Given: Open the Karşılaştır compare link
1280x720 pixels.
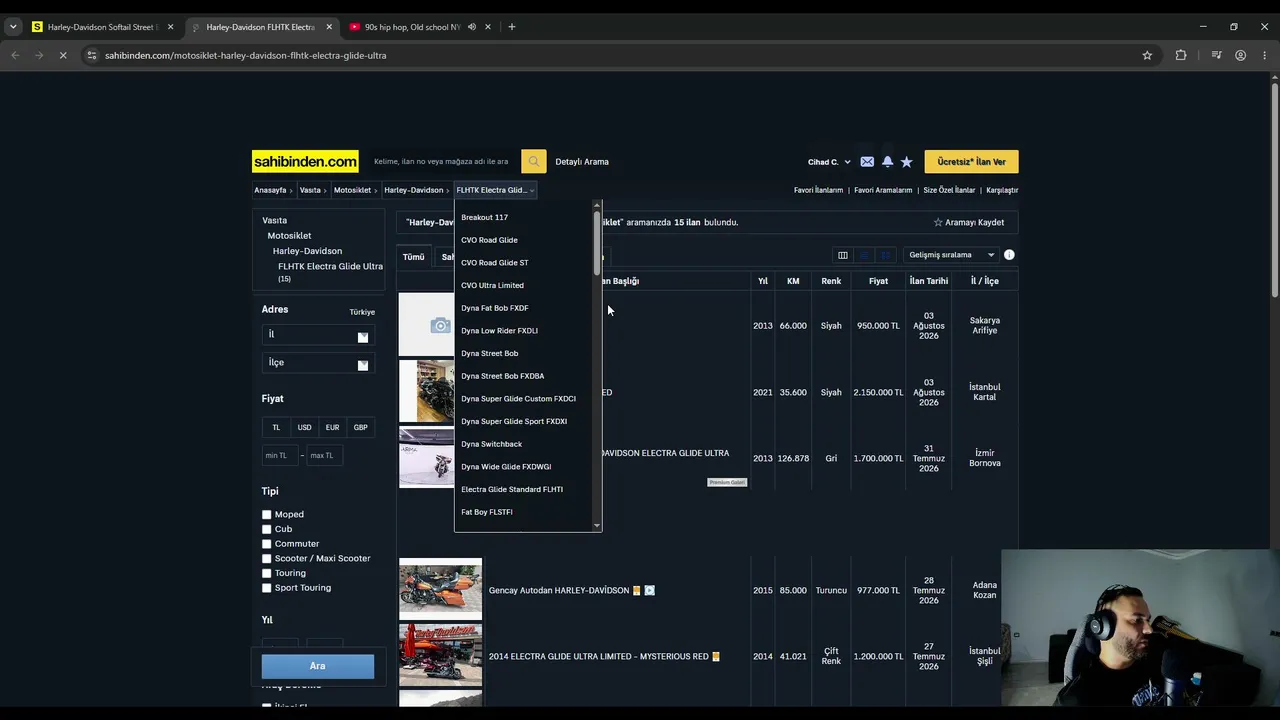Looking at the screenshot, I should (x=1002, y=190).
